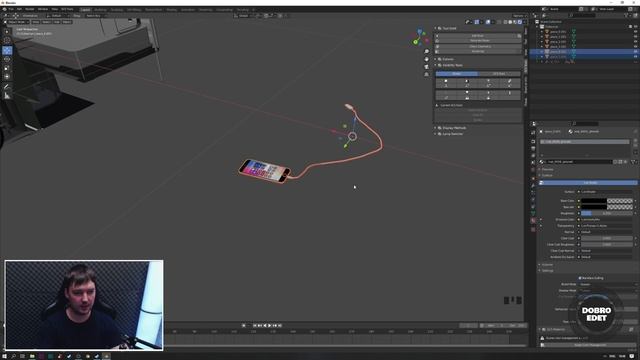The image size is (640, 360).
Task: Select the 3D Cursor tool
Action: tap(7, 40)
